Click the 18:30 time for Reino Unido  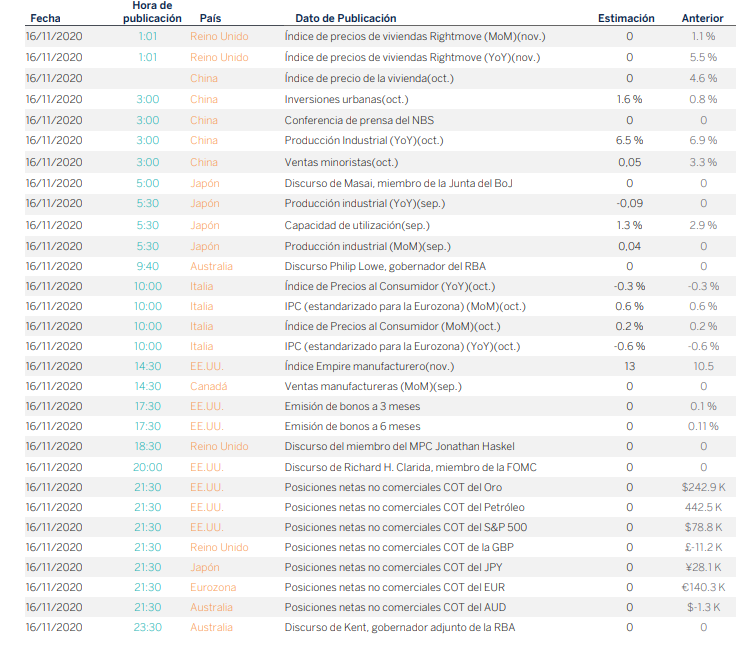click(148, 446)
